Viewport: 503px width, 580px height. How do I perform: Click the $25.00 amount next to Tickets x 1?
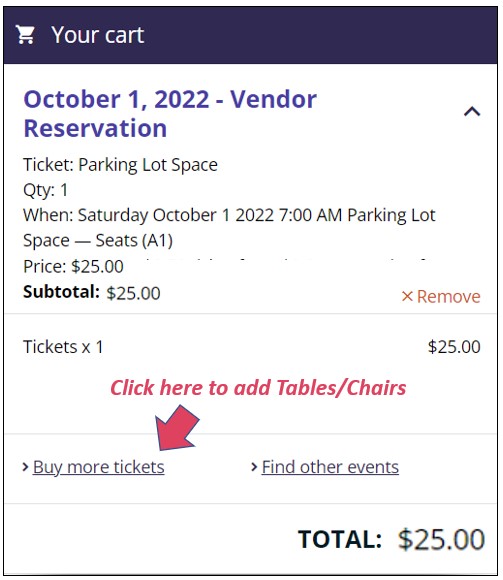point(454,347)
